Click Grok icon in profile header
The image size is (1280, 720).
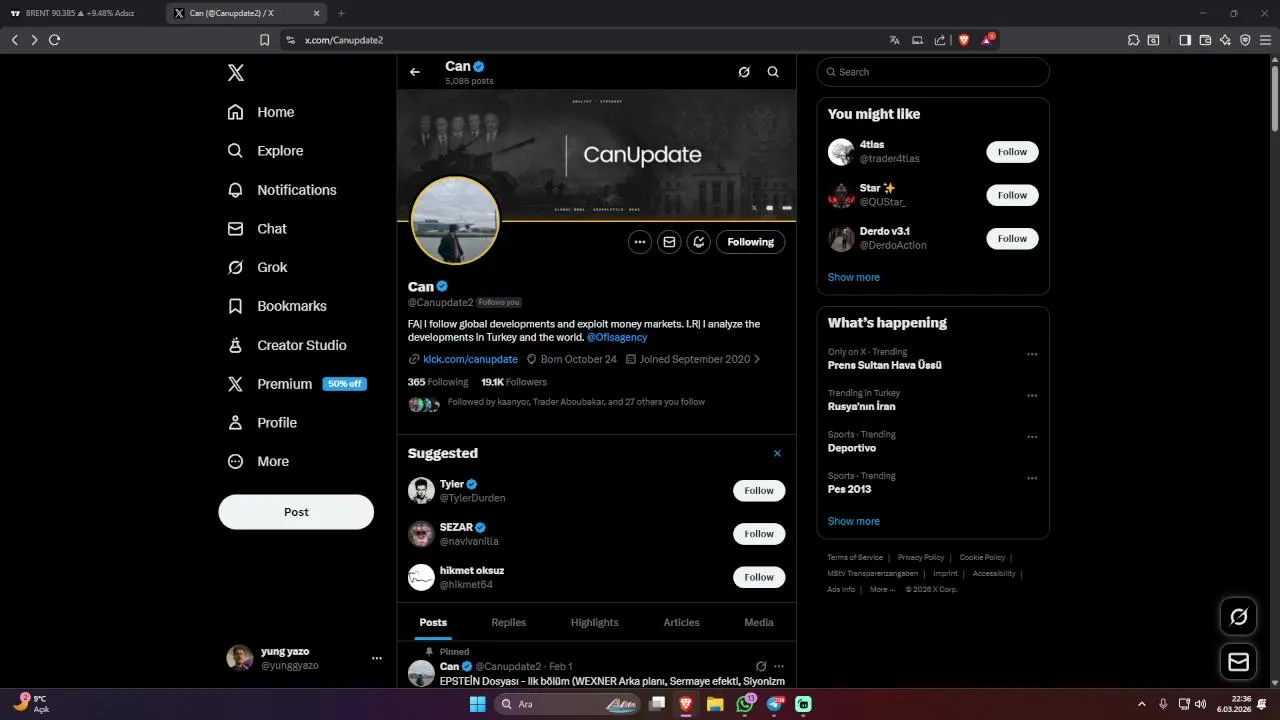click(744, 72)
